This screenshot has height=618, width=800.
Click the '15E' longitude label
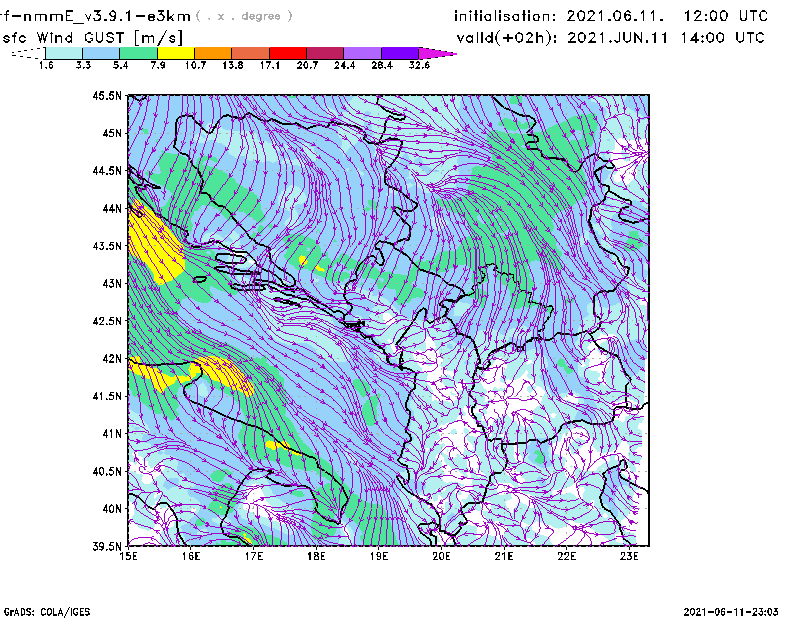click(x=128, y=556)
